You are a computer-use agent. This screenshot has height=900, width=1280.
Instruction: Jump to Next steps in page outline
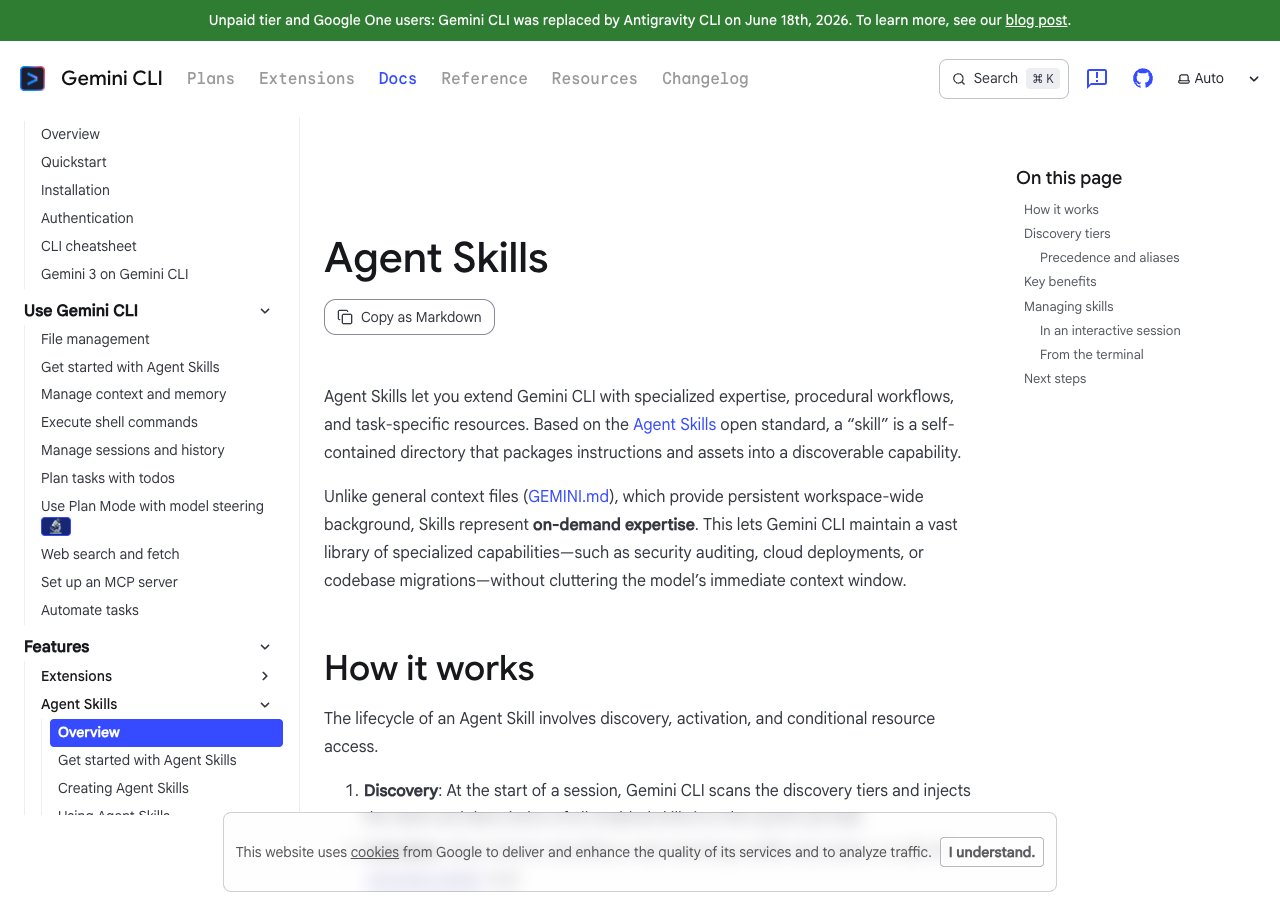click(x=1055, y=378)
